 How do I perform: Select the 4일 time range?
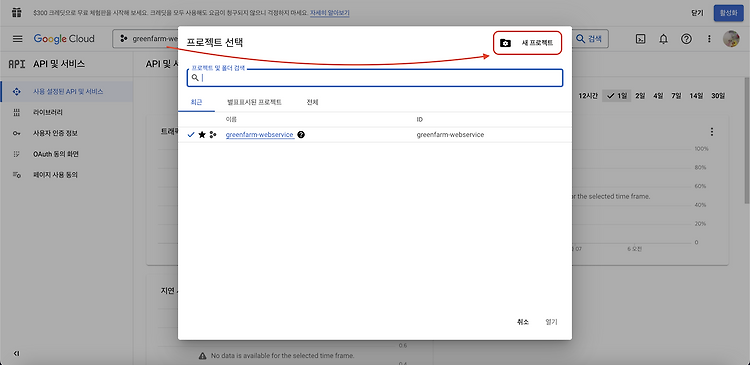pyautogui.click(x=658, y=96)
